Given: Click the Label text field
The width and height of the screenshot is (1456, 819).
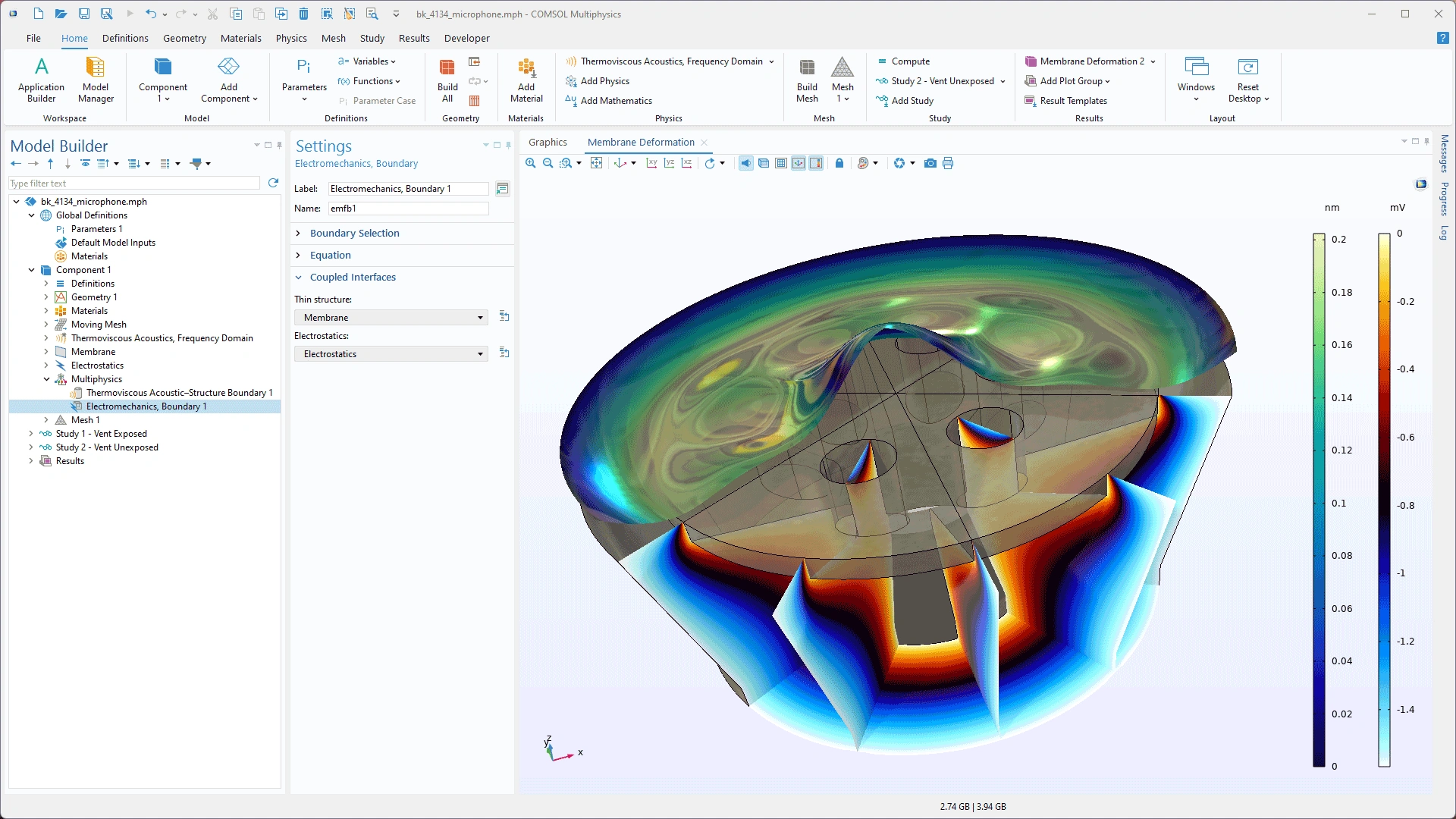Looking at the screenshot, I should click(408, 189).
